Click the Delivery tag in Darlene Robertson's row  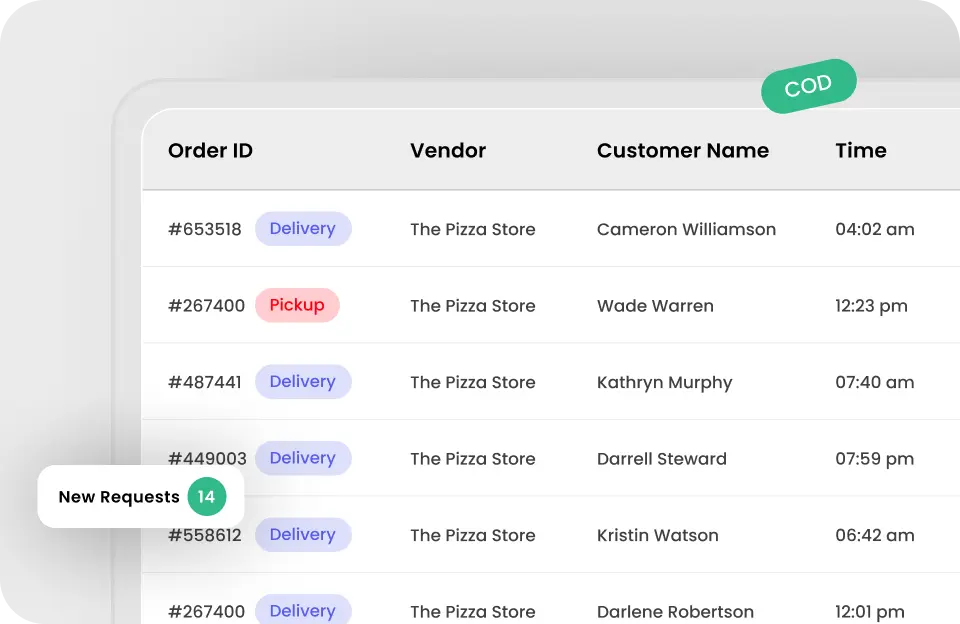tap(303, 610)
